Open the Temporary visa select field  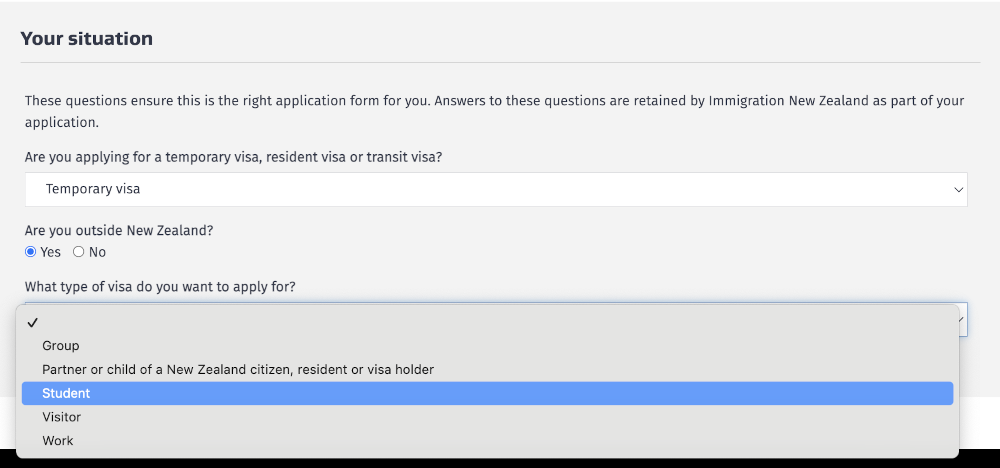tap(495, 189)
